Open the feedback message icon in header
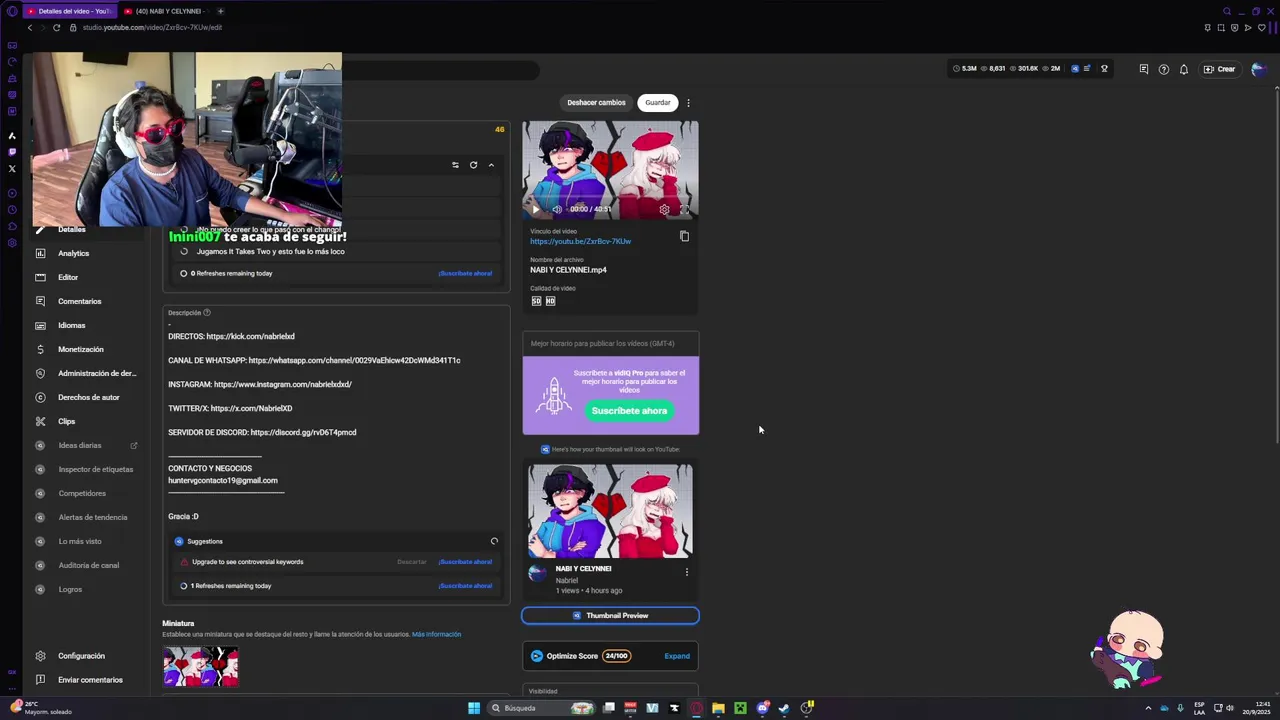The height and width of the screenshot is (720, 1280). point(1144,69)
